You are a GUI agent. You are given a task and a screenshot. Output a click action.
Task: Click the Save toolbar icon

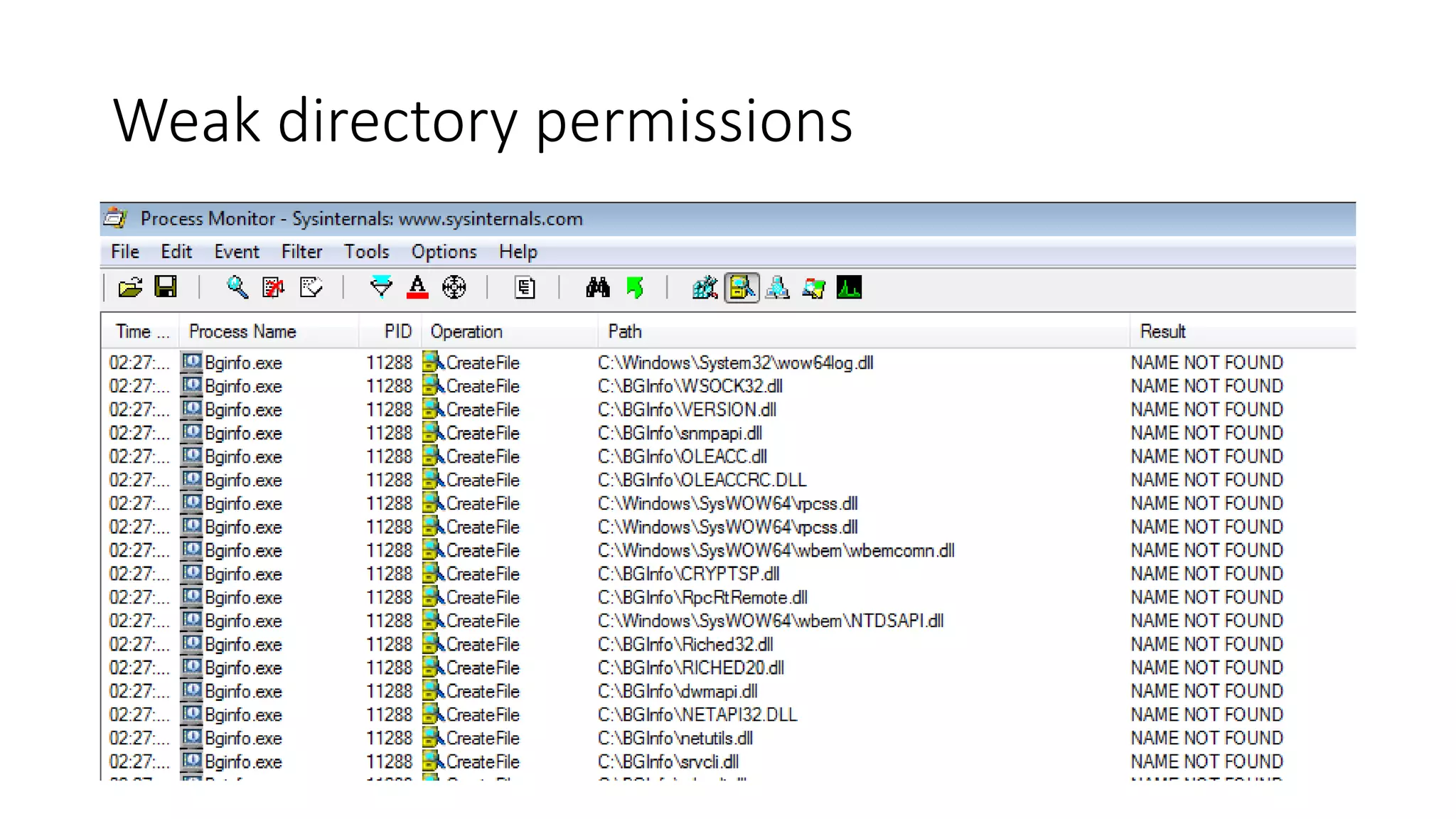coord(166,287)
